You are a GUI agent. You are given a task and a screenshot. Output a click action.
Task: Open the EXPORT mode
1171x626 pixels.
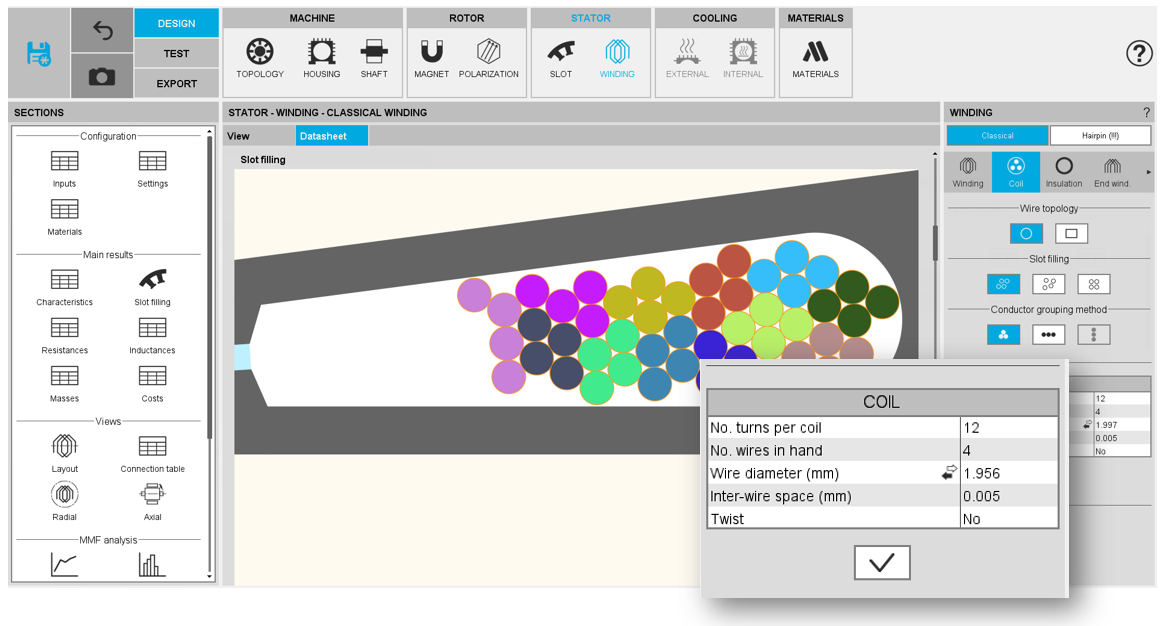(x=176, y=84)
